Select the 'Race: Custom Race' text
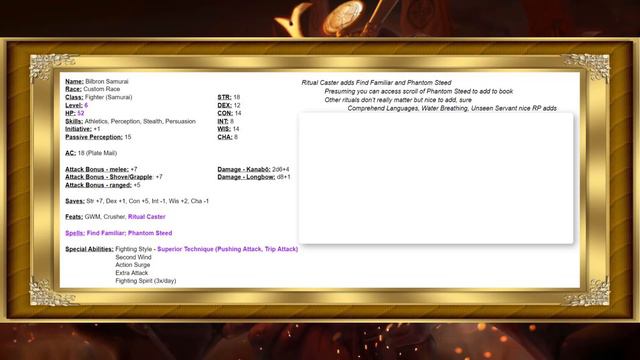 93,89
